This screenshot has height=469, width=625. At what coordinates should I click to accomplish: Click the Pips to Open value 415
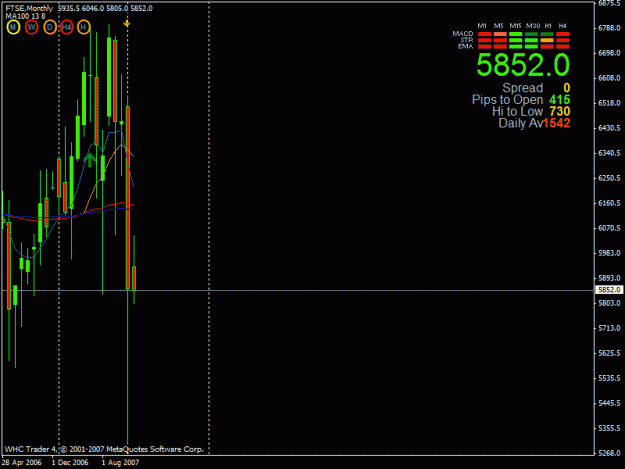pyautogui.click(x=560, y=100)
